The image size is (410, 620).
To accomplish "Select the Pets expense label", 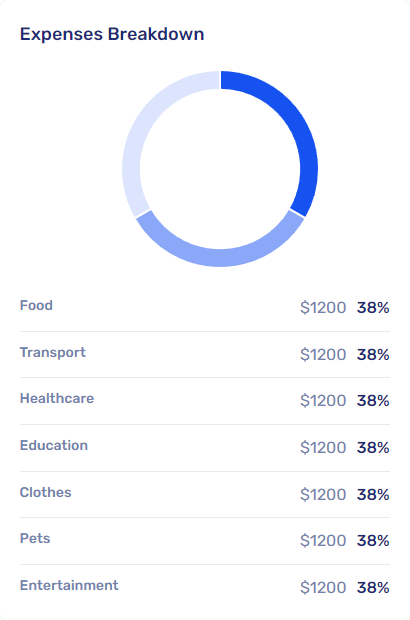I will pos(35,539).
